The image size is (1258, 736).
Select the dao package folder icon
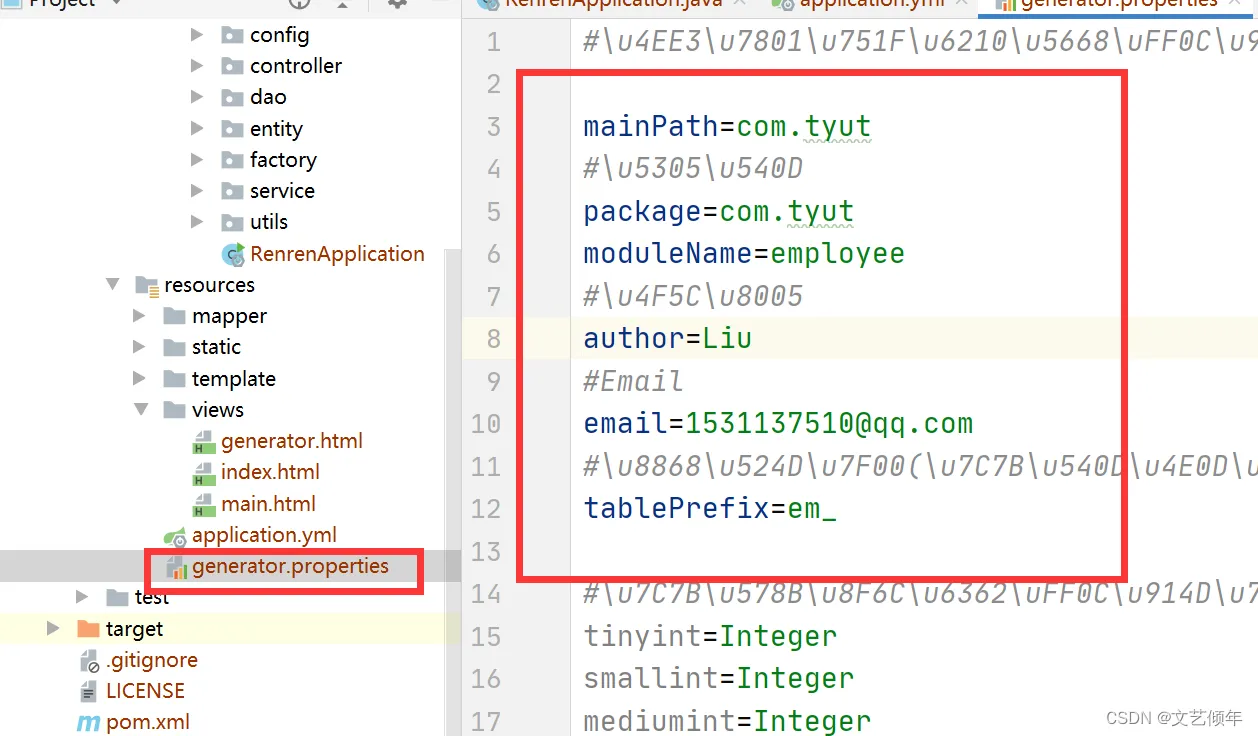click(232, 97)
